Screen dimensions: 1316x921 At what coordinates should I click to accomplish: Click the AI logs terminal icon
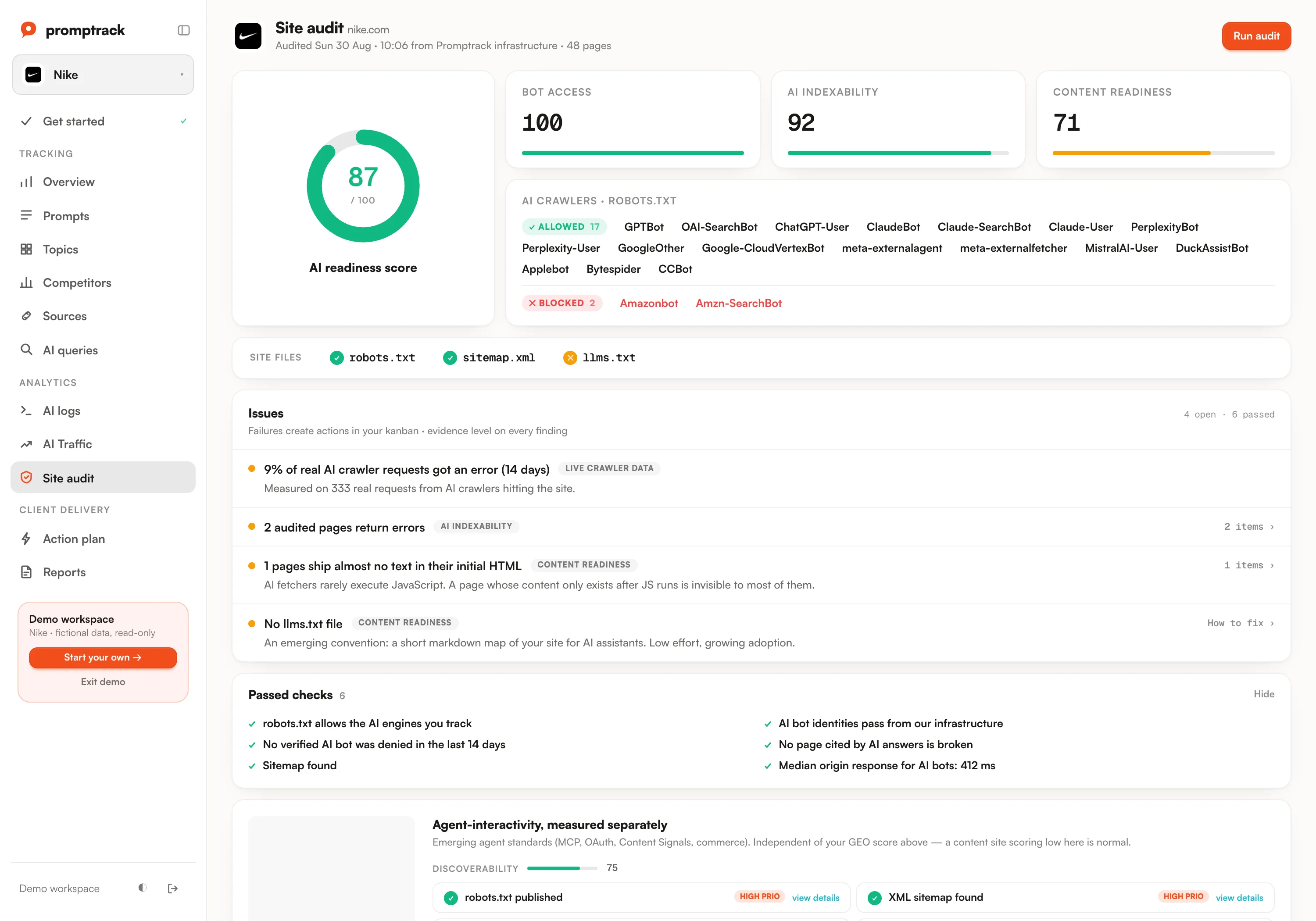26,411
